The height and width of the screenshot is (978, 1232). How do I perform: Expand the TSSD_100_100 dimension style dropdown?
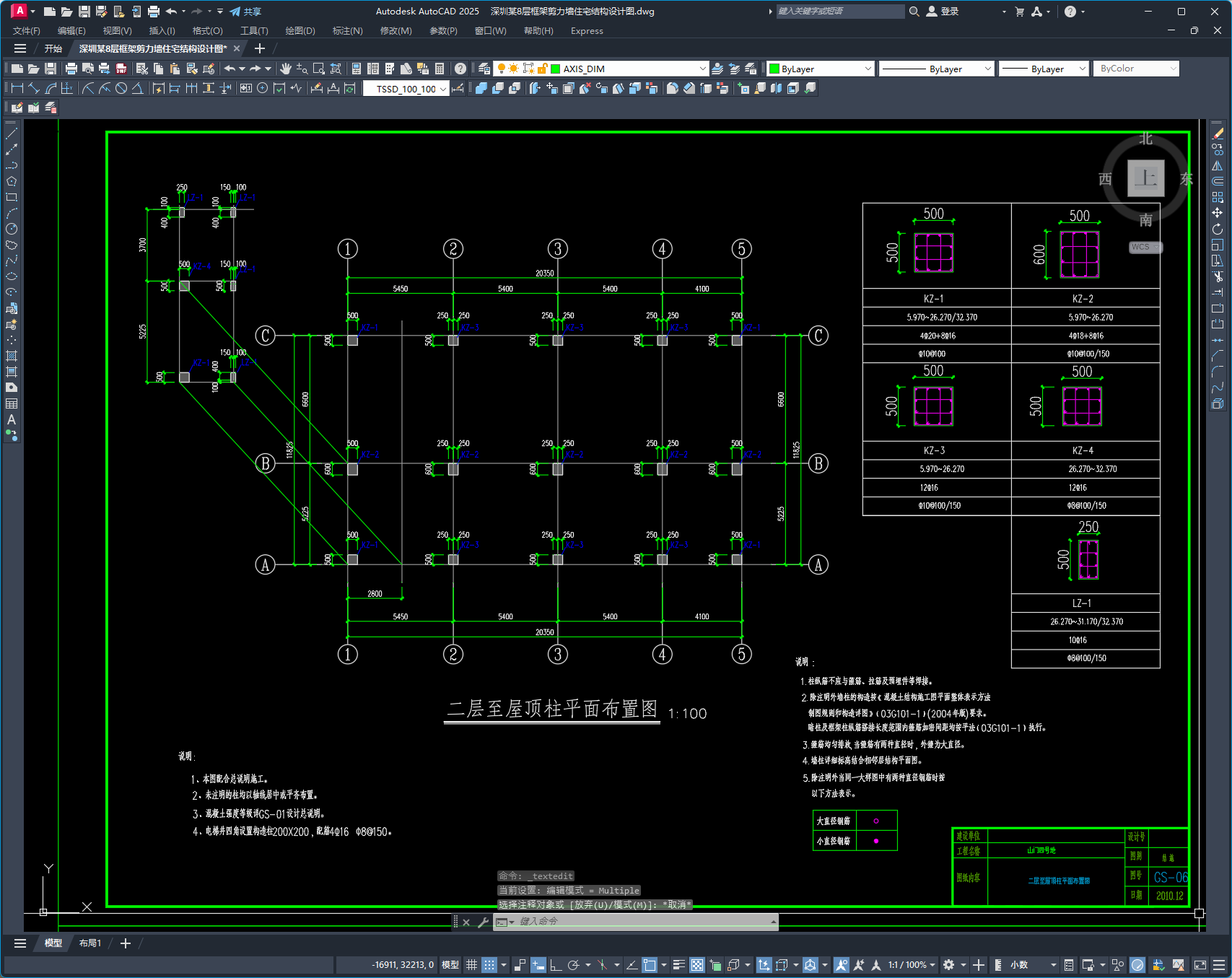point(442,89)
